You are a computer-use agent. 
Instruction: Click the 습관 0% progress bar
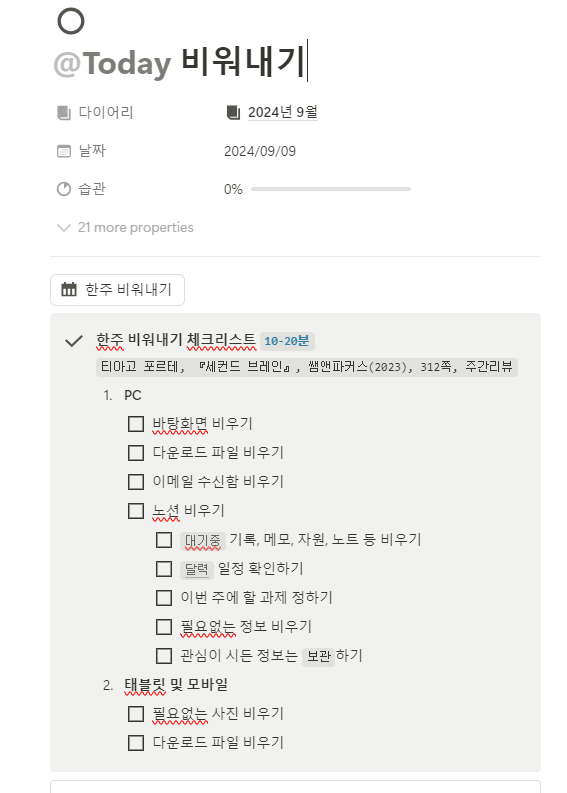point(331,189)
